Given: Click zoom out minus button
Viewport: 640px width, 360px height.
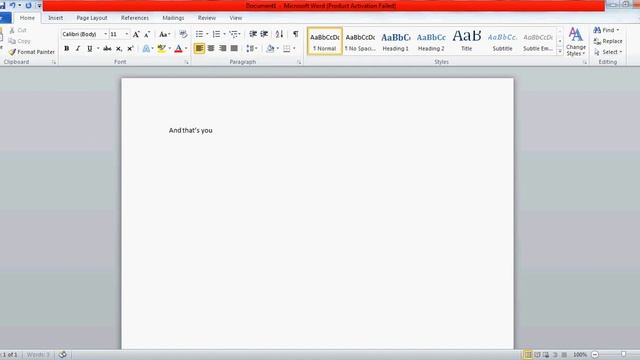Looking at the screenshot, I should pyautogui.click(x=595, y=355).
